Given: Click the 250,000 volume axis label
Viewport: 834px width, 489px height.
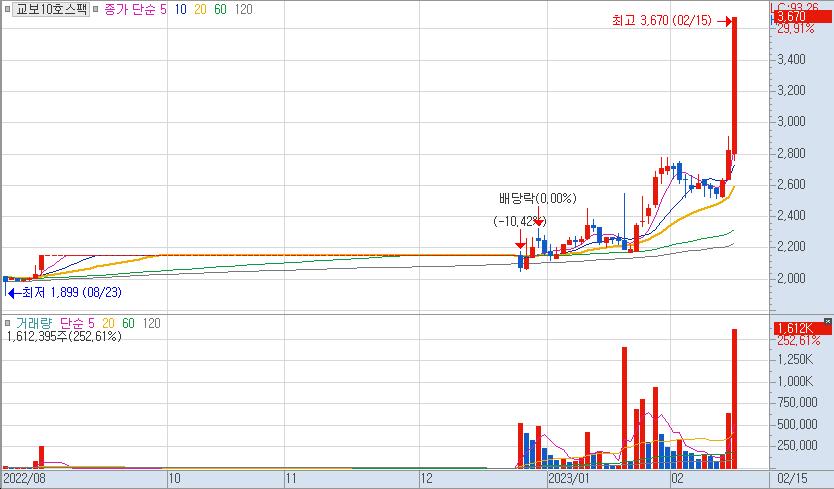Looking at the screenshot, I should [797, 446].
